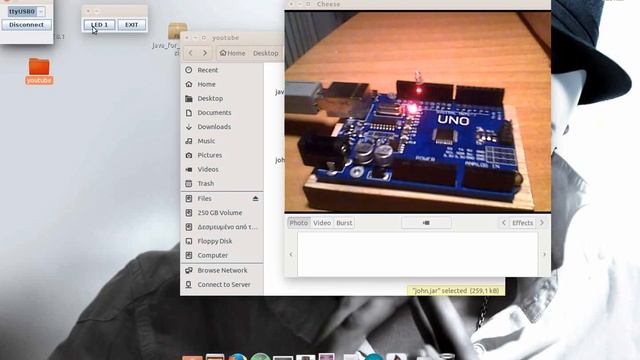Eject the Files volume

[x=255, y=199]
